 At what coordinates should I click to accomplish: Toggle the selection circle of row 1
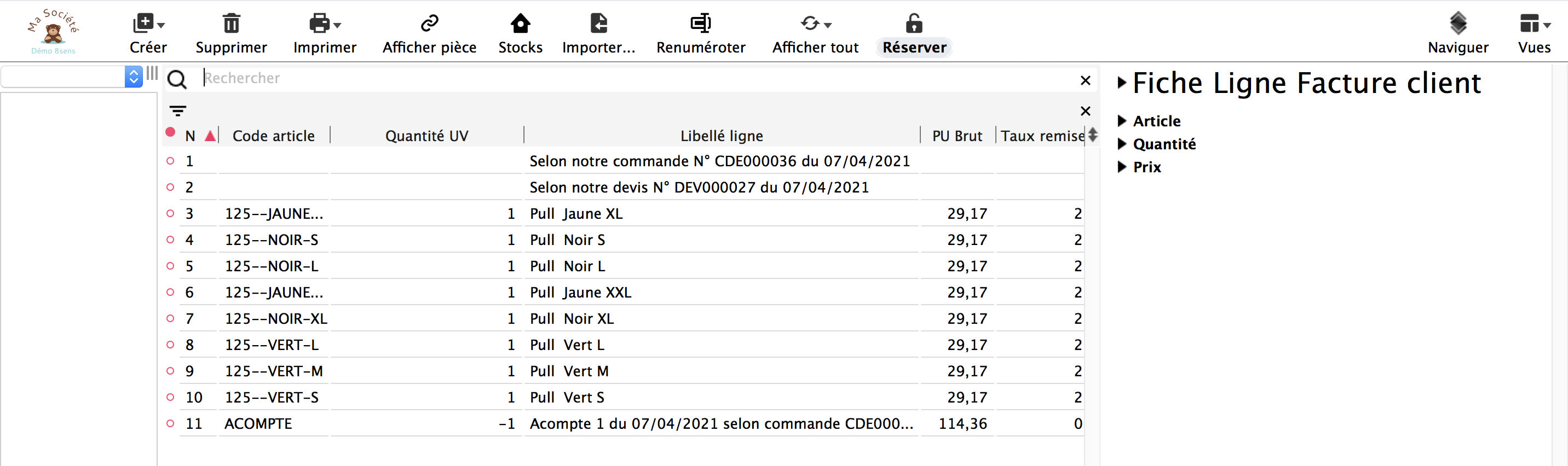[170, 161]
